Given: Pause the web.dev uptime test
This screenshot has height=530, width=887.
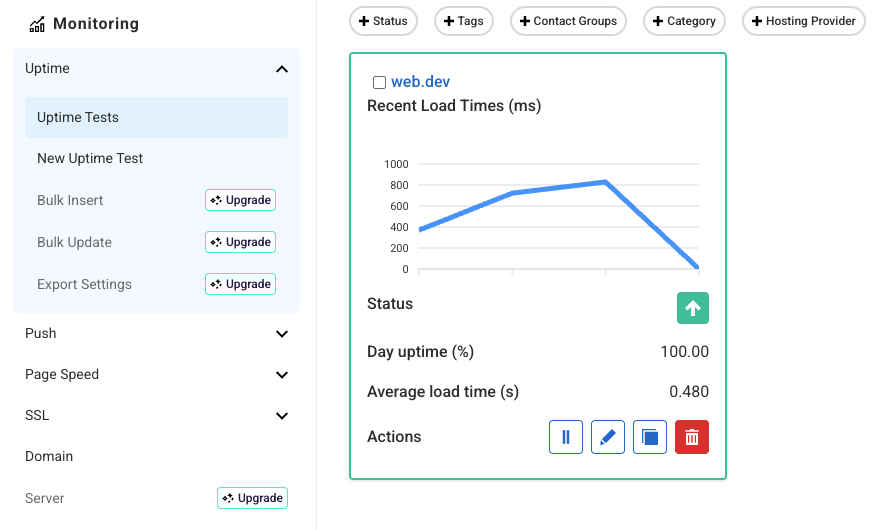Looking at the screenshot, I should (566, 437).
